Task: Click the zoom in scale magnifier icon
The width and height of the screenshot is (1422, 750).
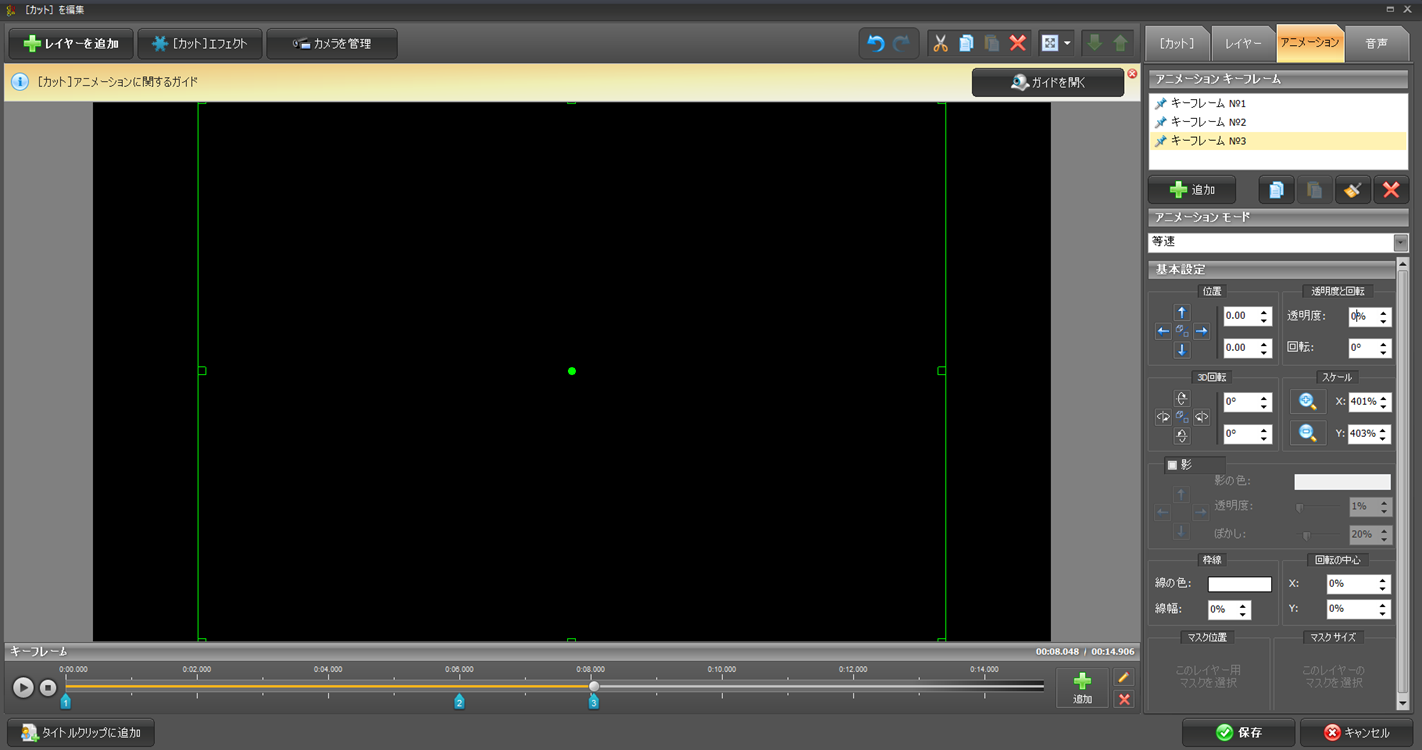Action: click(1306, 402)
